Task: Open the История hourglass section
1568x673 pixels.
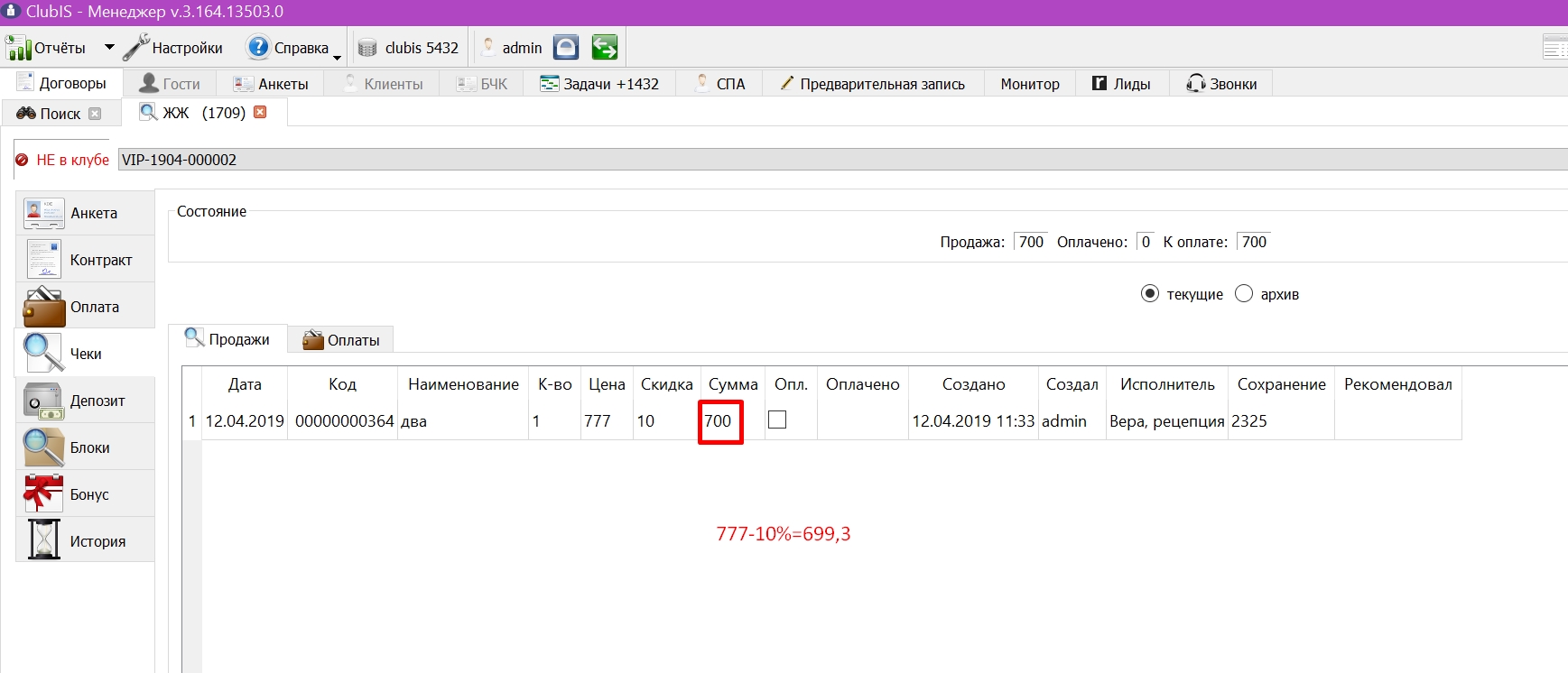Action: coord(86,541)
